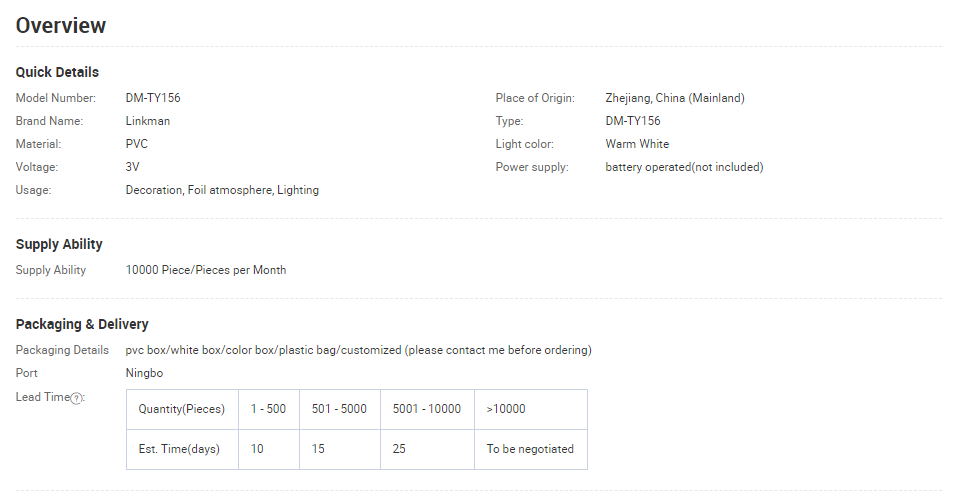Click the Supply Ability section heading
This screenshot has width=956, height=493.
(59, 244)
